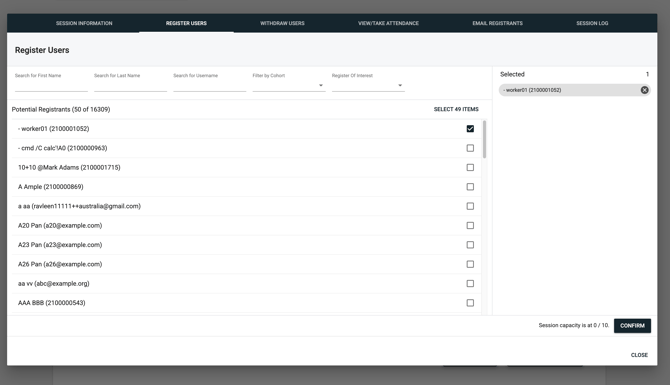Screen dimensions: 670x385
Task: Uncheck the worker01 (2100001052) checkbox
Action: [x=470, y=129]
